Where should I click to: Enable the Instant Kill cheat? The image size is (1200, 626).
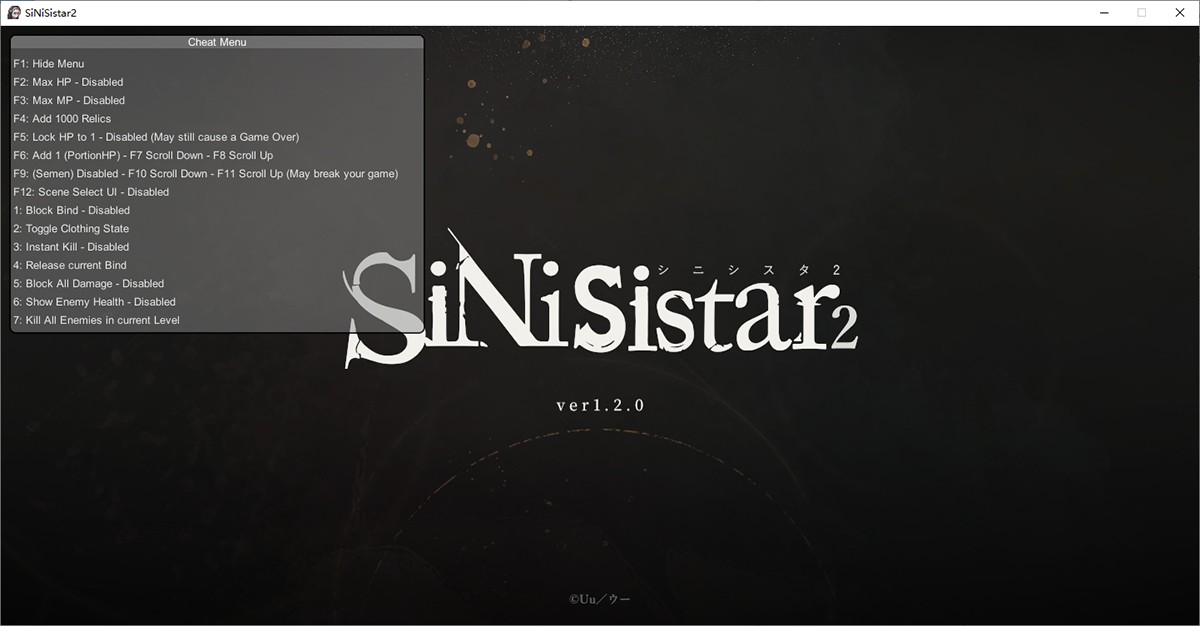pyautogui.click(x=71, y=247)
